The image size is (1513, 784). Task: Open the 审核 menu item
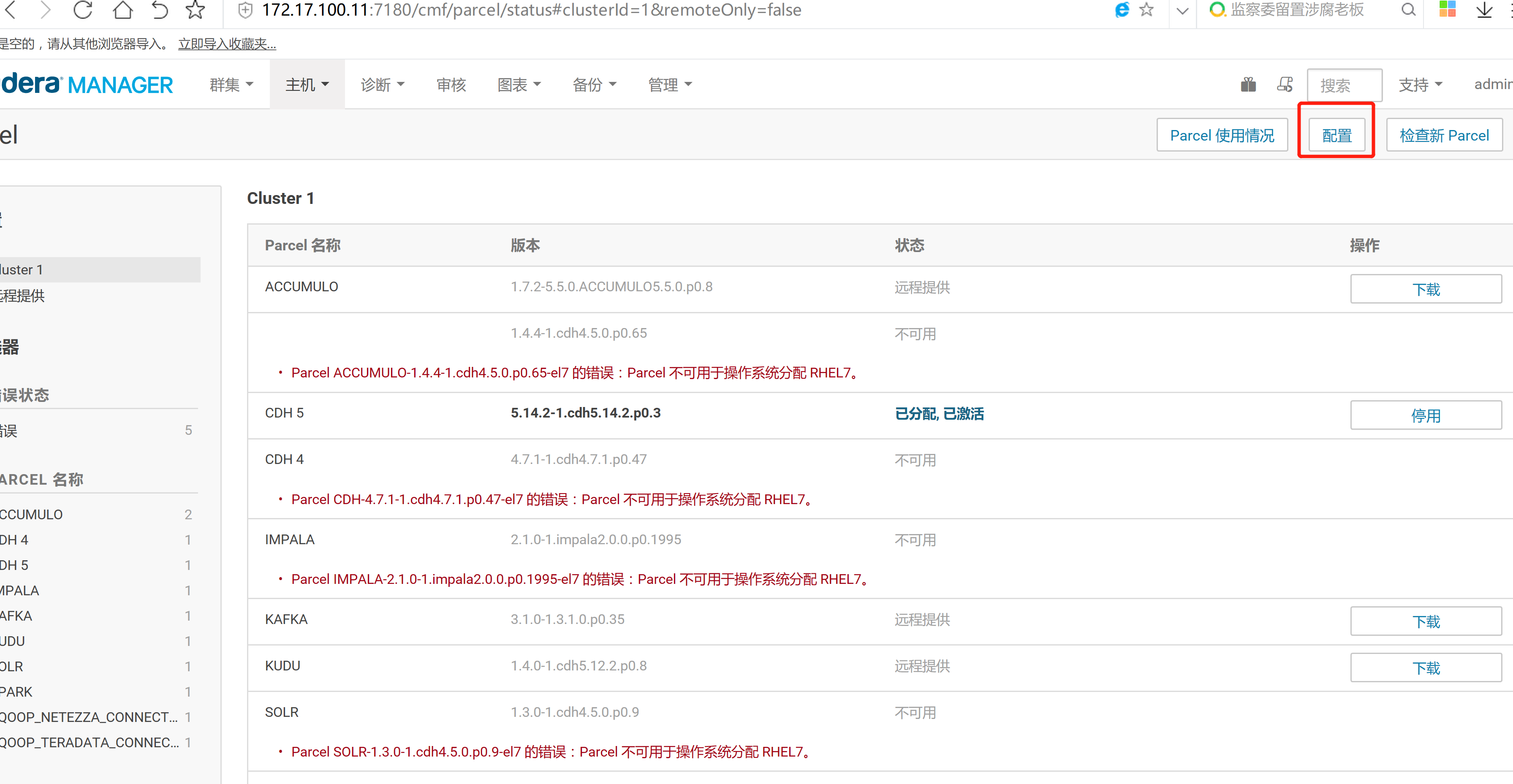point(451,84)
